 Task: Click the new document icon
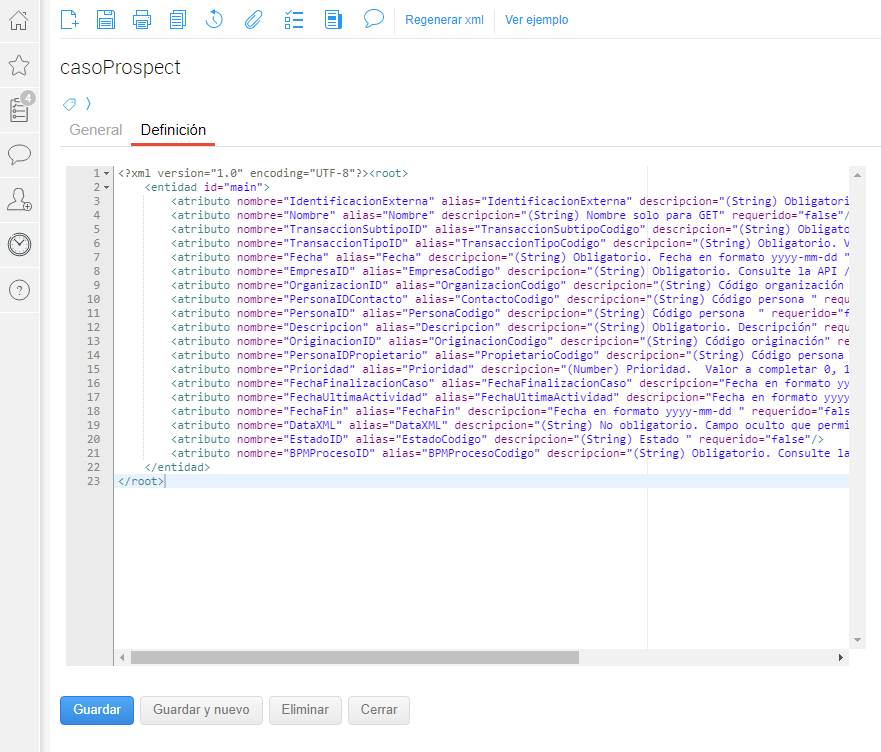click(70, 19)
